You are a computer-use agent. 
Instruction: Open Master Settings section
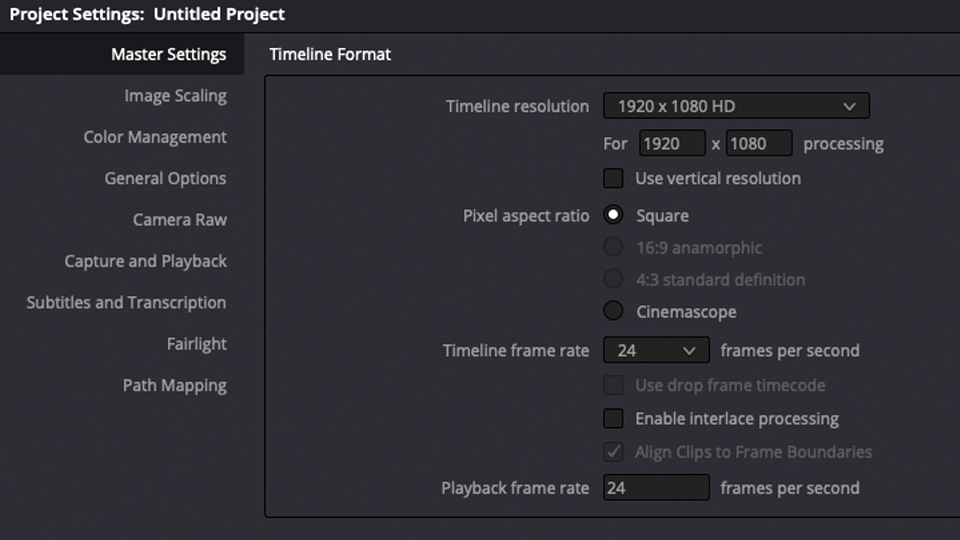click(168, 55)
